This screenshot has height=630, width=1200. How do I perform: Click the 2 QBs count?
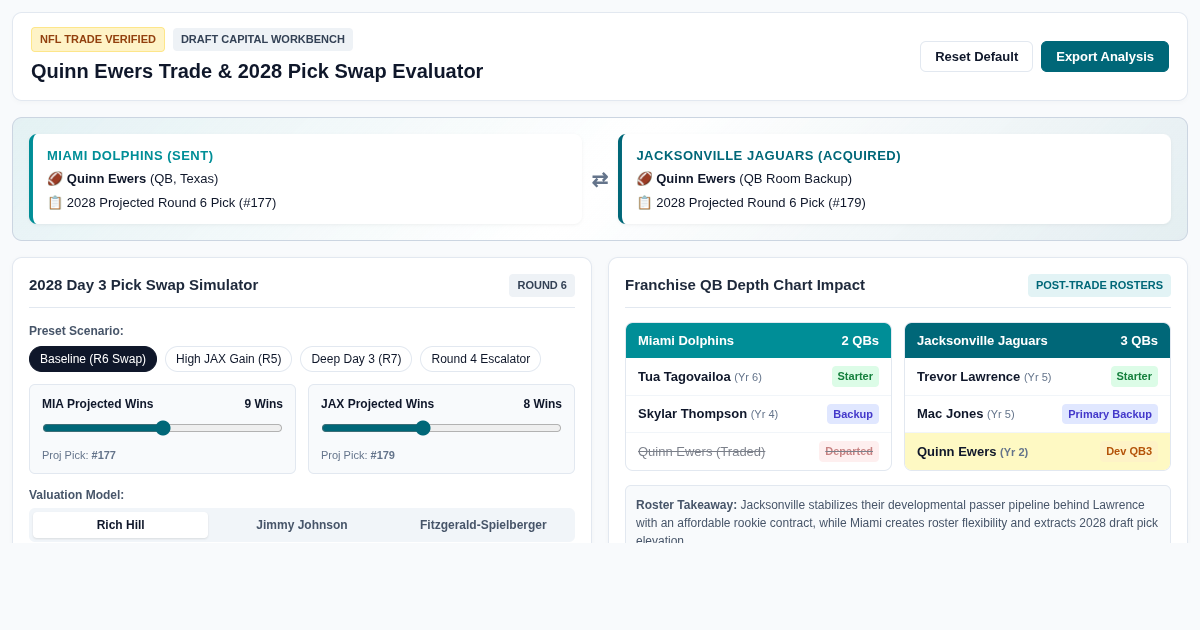click(860, 340)
